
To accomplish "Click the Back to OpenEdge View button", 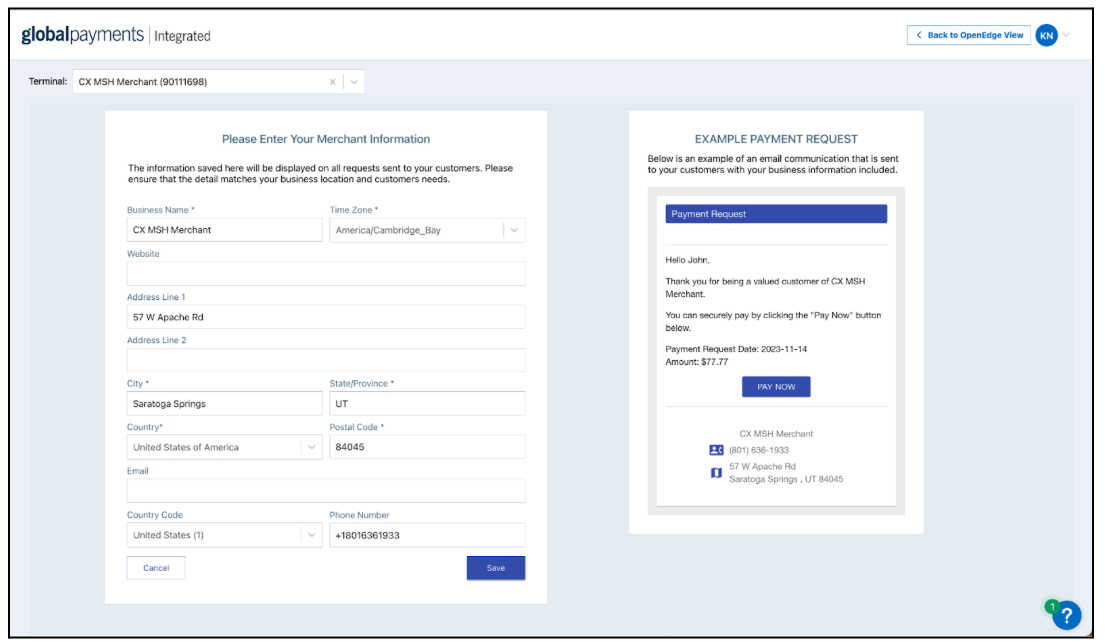I will click(x=968, y=35).
